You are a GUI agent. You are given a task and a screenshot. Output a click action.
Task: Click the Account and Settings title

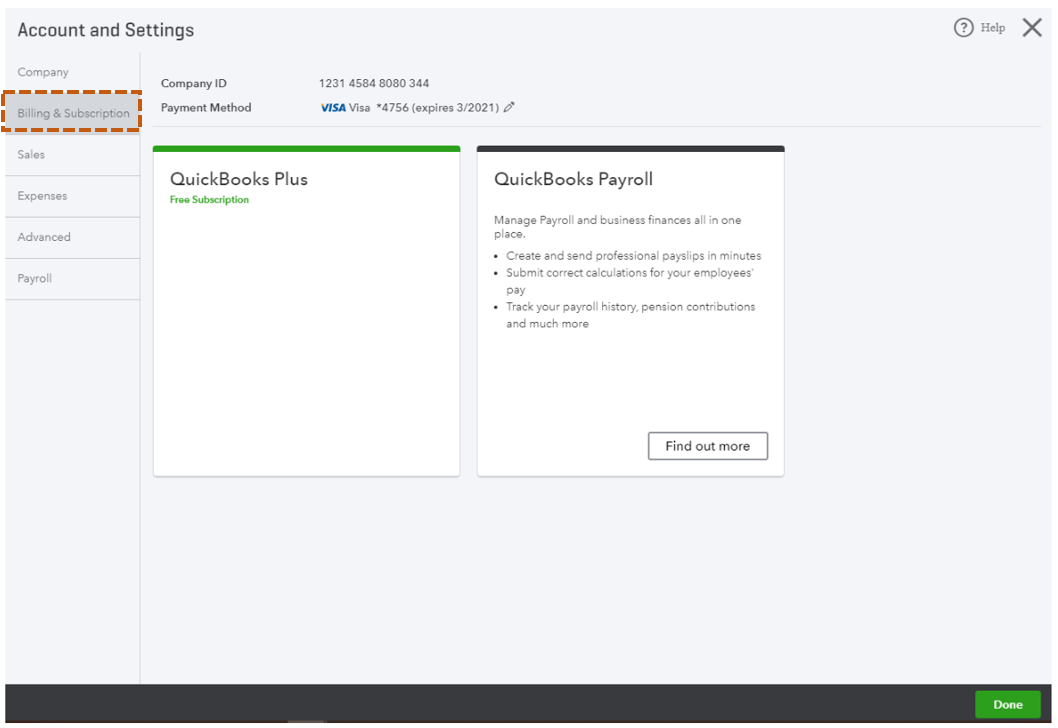[106, 30]
